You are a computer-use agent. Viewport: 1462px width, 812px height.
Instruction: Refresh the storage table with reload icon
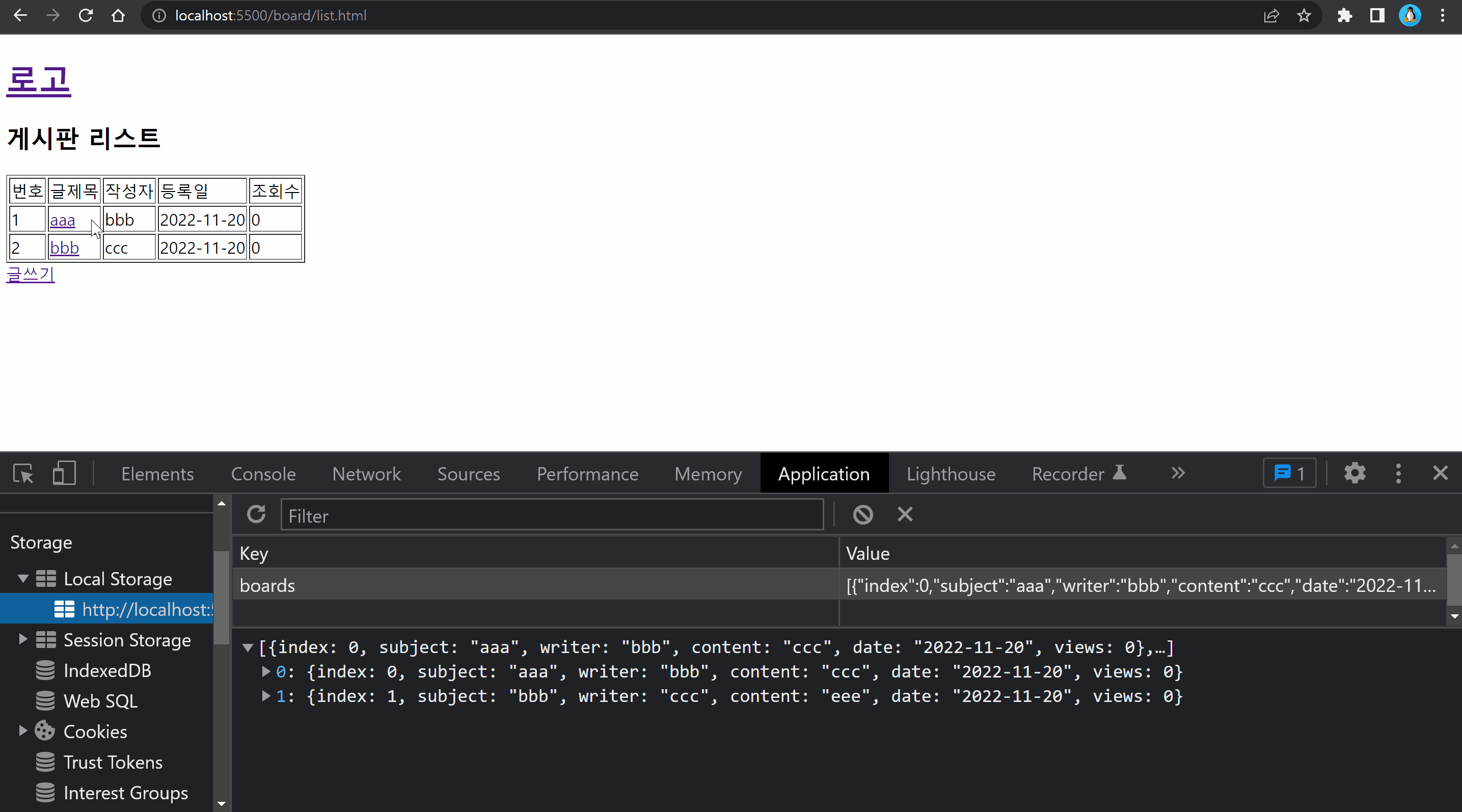257,515
